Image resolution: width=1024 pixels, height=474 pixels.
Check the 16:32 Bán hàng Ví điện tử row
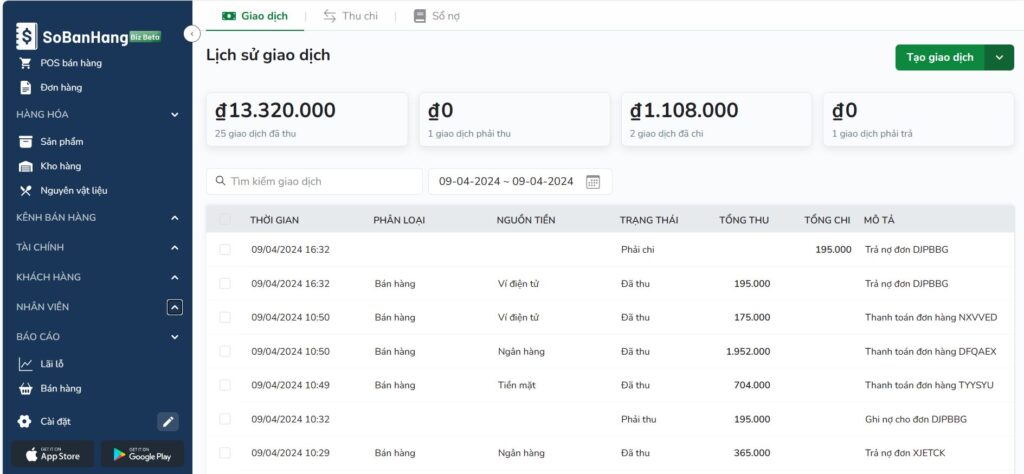[225, 283]
